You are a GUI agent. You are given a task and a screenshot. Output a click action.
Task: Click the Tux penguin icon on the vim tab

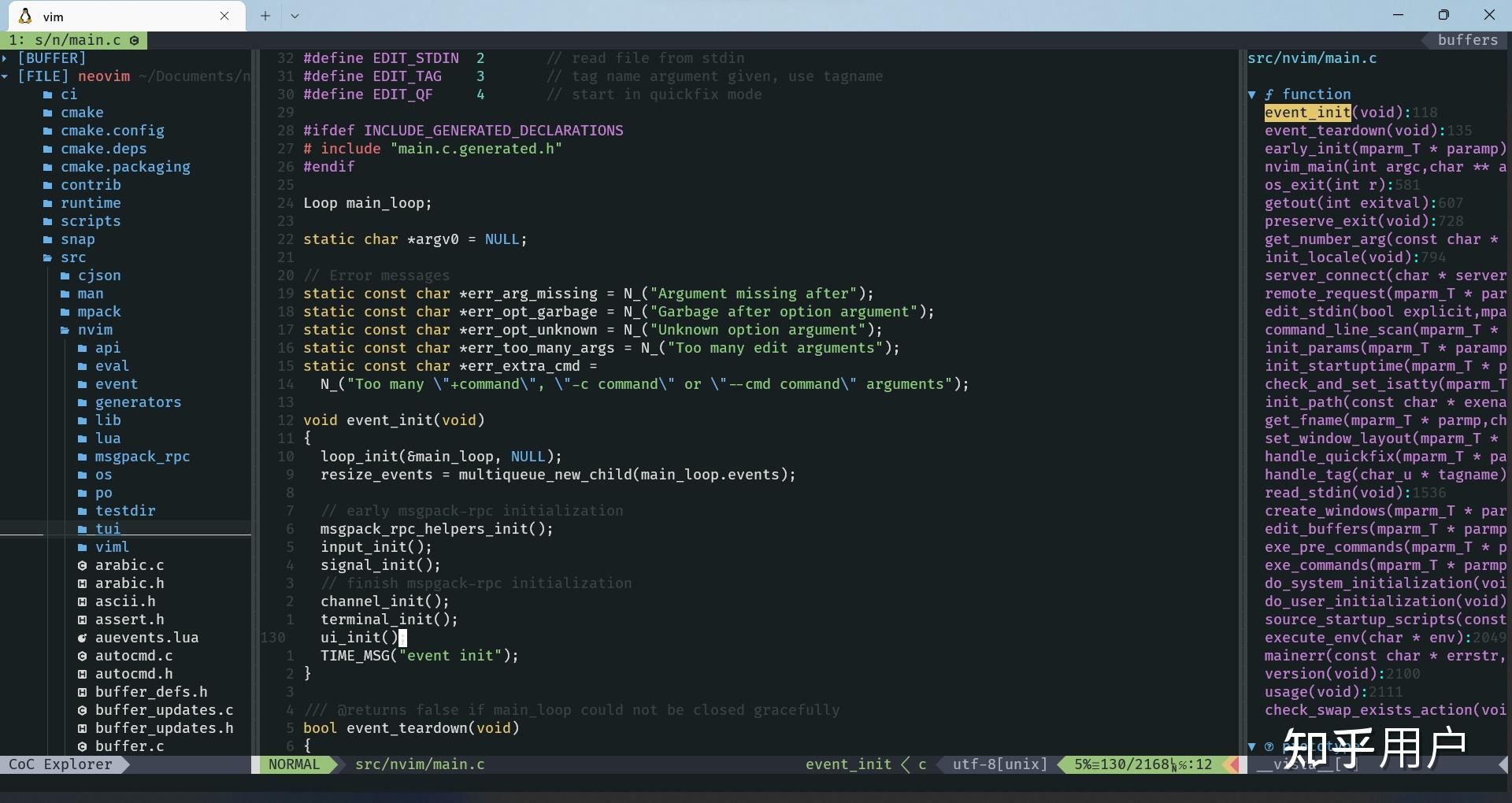[x=24, y=16]
